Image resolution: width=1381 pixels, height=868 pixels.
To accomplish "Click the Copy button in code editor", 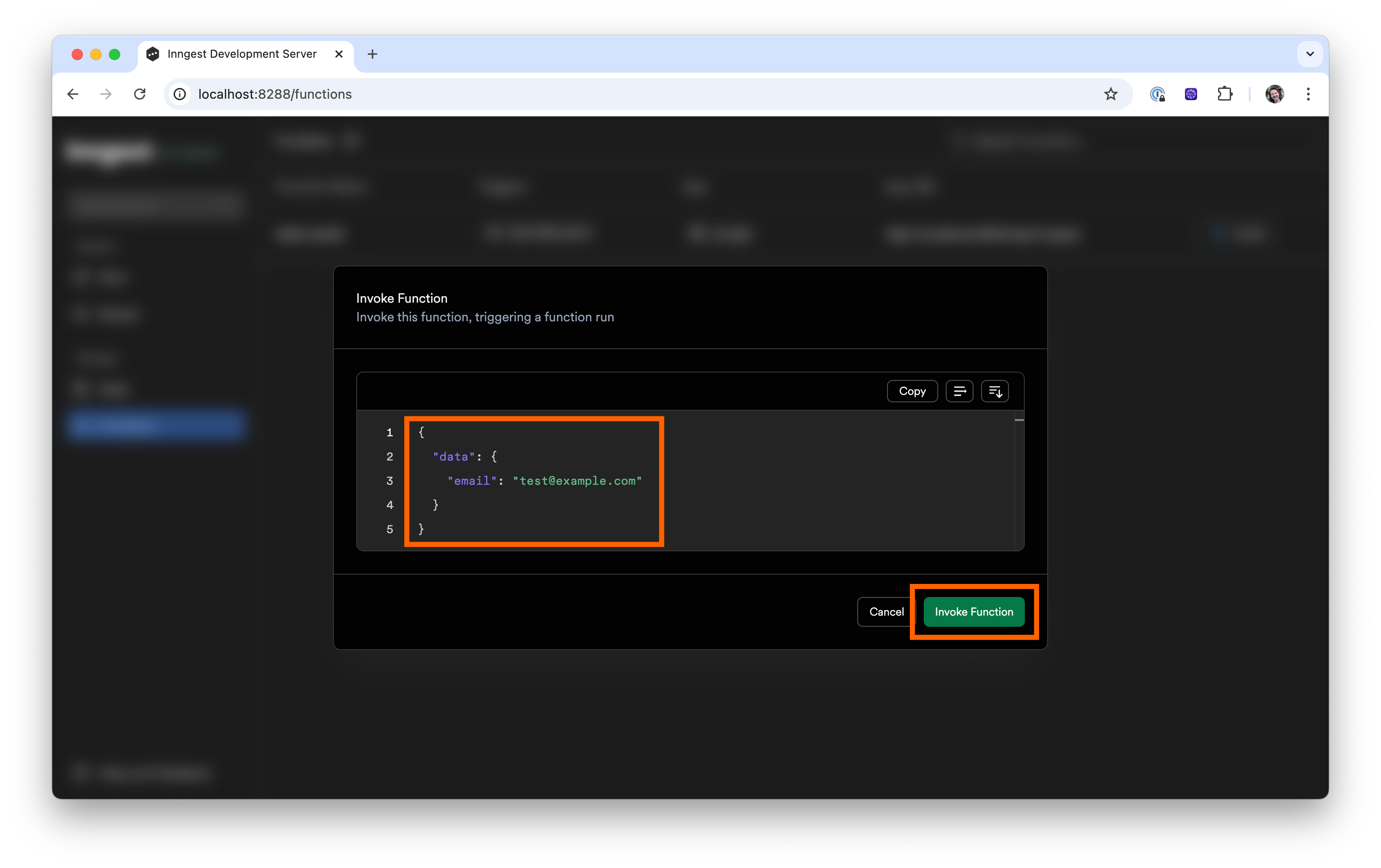I will click(911, 391).
